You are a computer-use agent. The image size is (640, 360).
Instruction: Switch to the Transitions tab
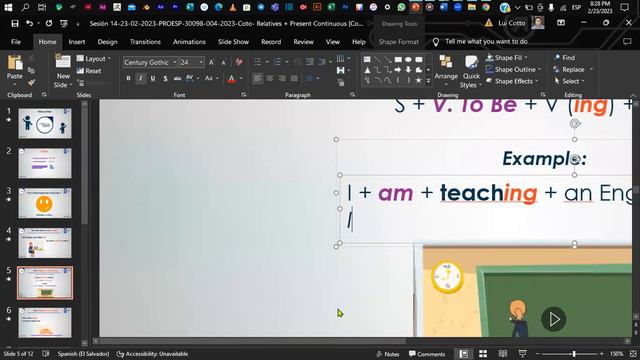pos(145,42)
